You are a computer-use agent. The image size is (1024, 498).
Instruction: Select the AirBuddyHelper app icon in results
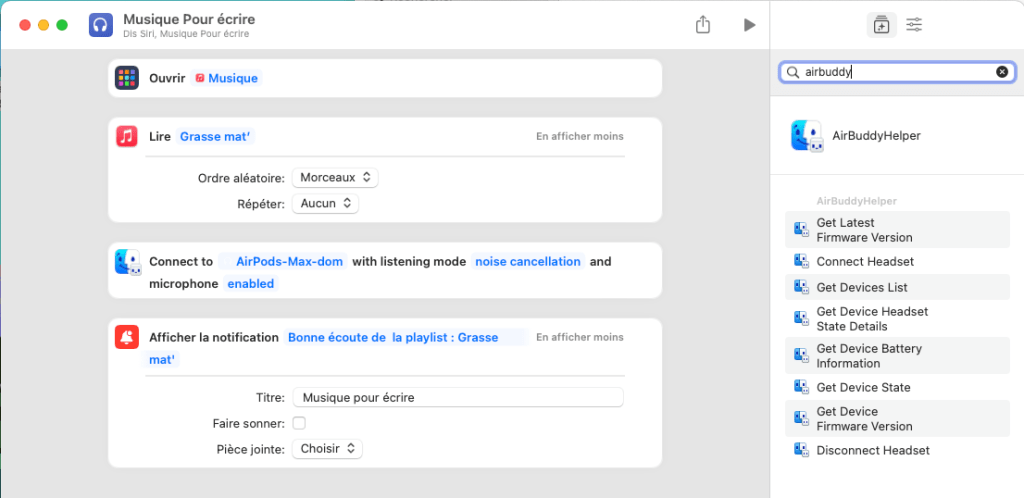[x=807, y=136]
